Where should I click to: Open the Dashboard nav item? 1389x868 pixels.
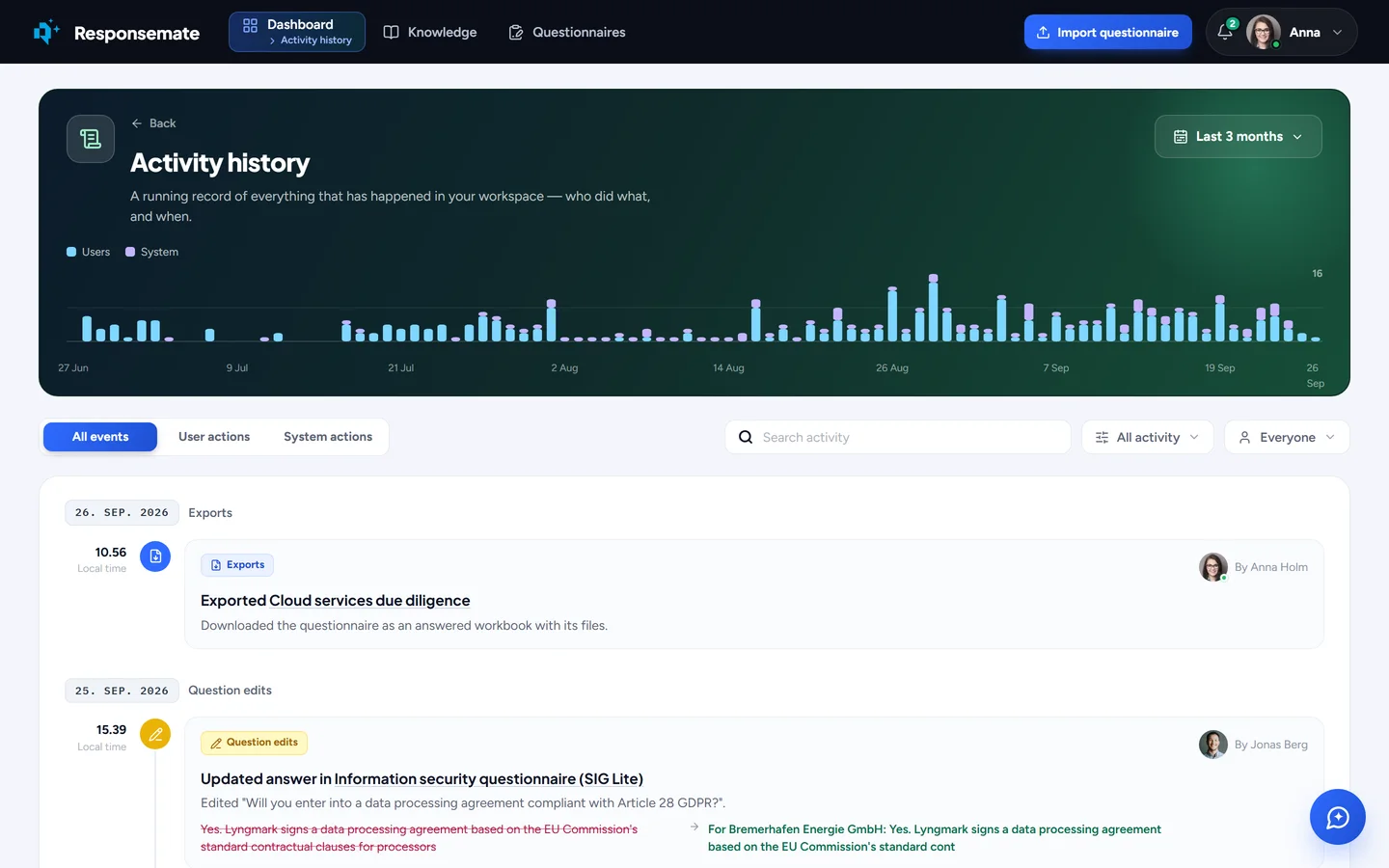tap(297, 32)
